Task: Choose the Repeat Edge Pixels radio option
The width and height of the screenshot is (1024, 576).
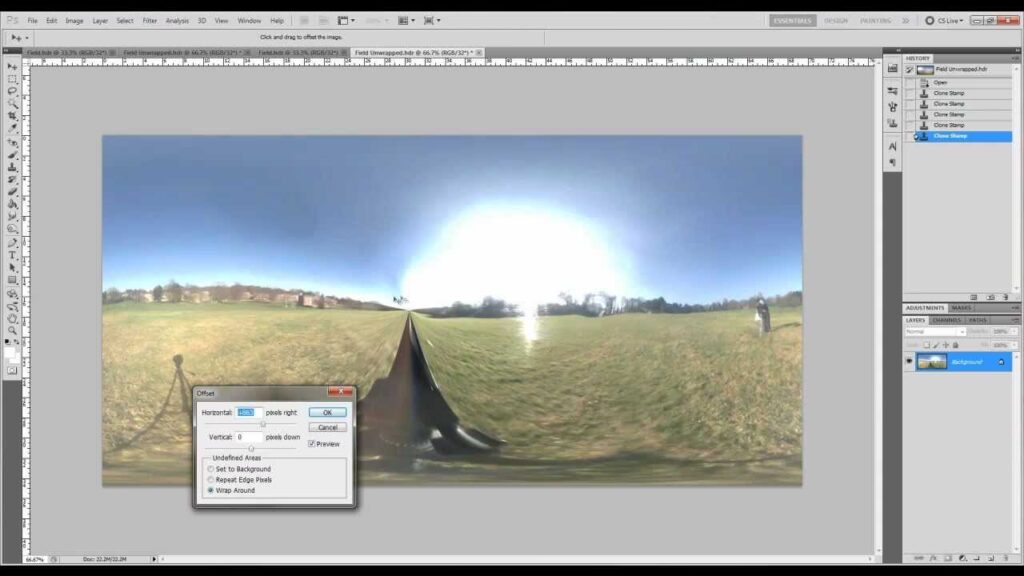Action: click(210, 480)
